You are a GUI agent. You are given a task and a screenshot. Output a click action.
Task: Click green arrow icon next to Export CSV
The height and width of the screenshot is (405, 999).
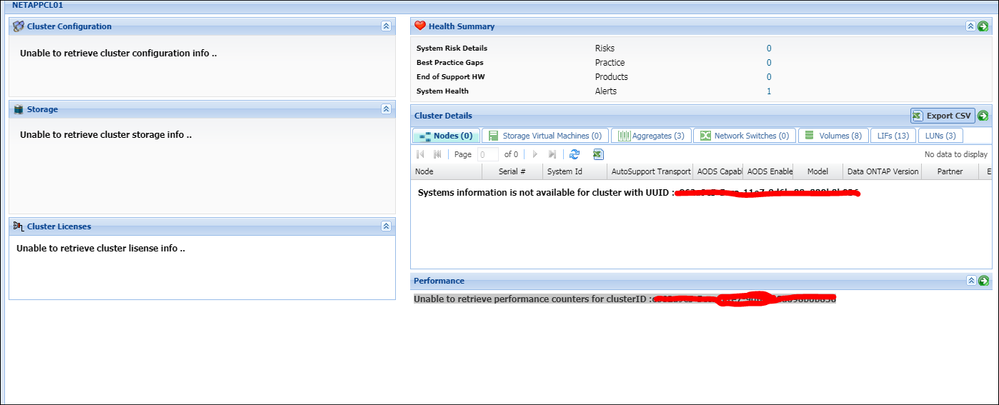983,116
